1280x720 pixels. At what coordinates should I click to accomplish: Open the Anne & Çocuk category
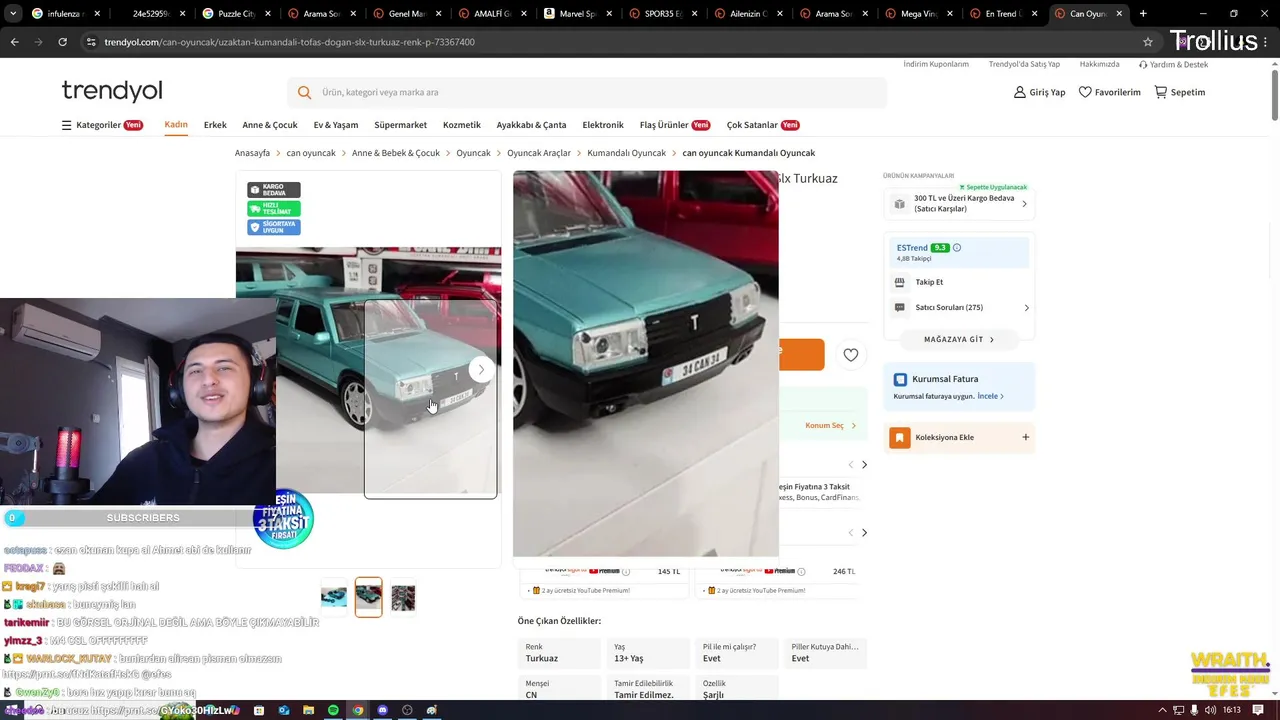(270, 125)
